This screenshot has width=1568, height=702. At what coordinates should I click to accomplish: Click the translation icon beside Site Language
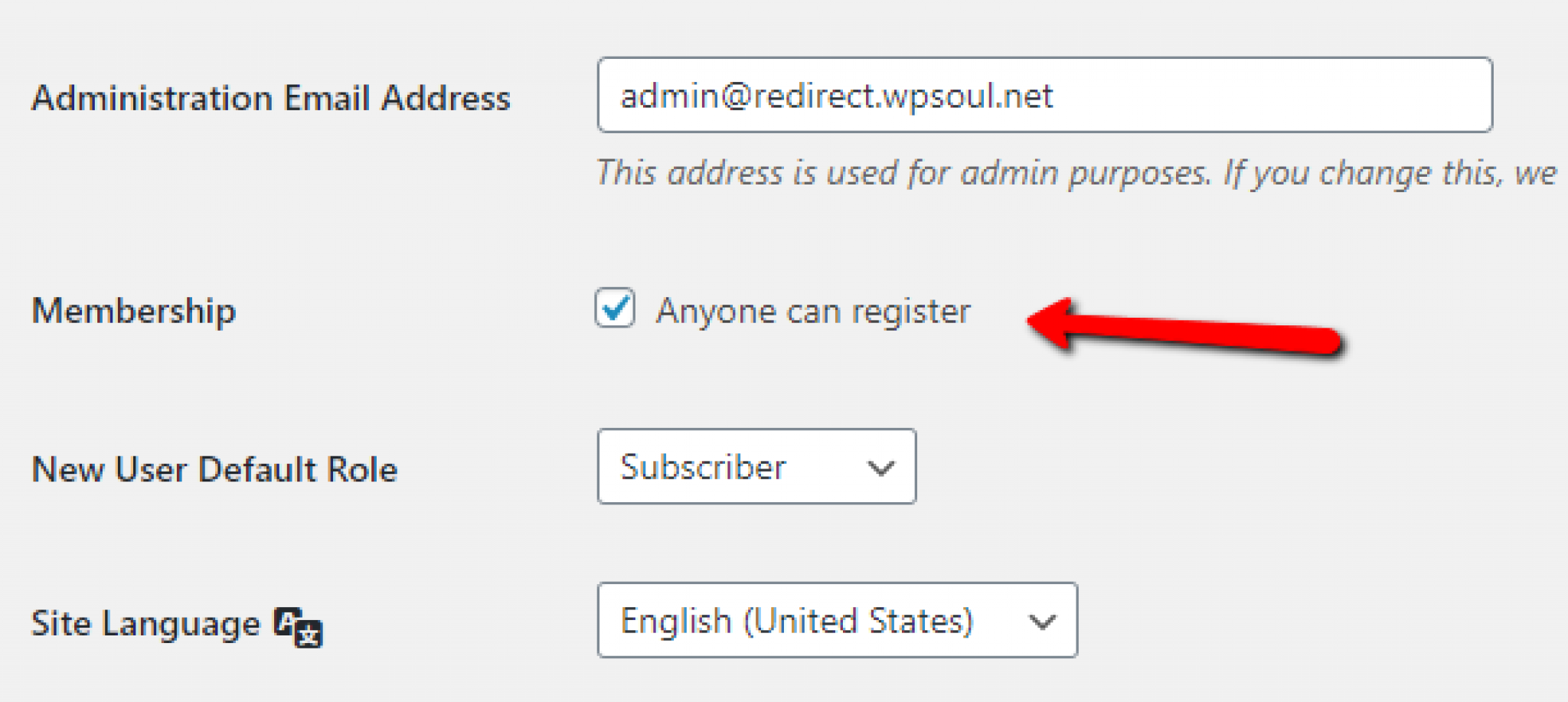pyautogui.click(x=299, y=627)
